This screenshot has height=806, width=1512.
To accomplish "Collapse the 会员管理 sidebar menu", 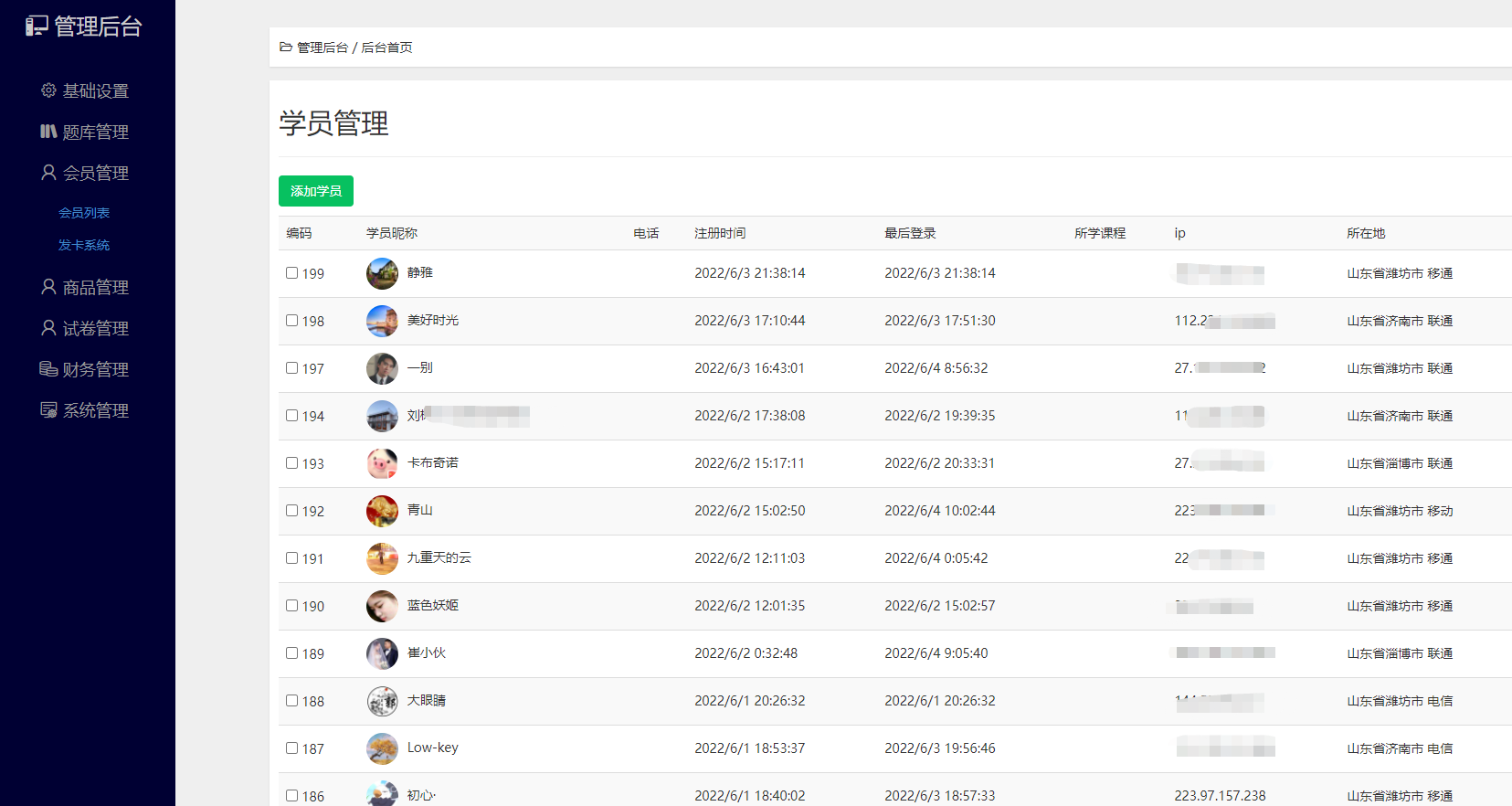I will 95,173.
